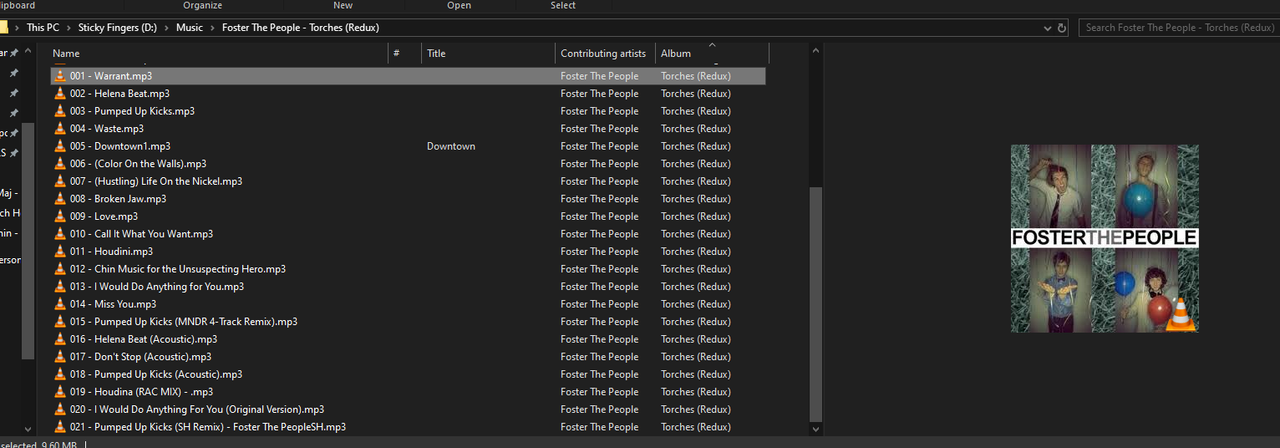Click the scrollbar down arrow of file list
This screenshot has height=448, width=1280.
816,429
